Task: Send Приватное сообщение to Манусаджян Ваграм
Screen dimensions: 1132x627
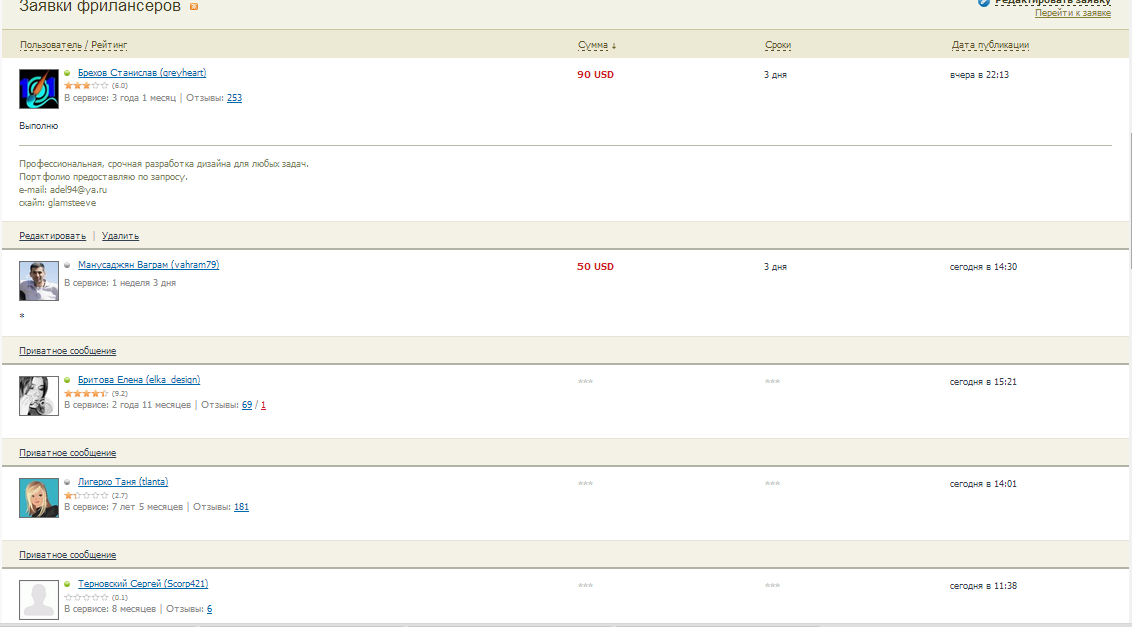Action: 67,351
